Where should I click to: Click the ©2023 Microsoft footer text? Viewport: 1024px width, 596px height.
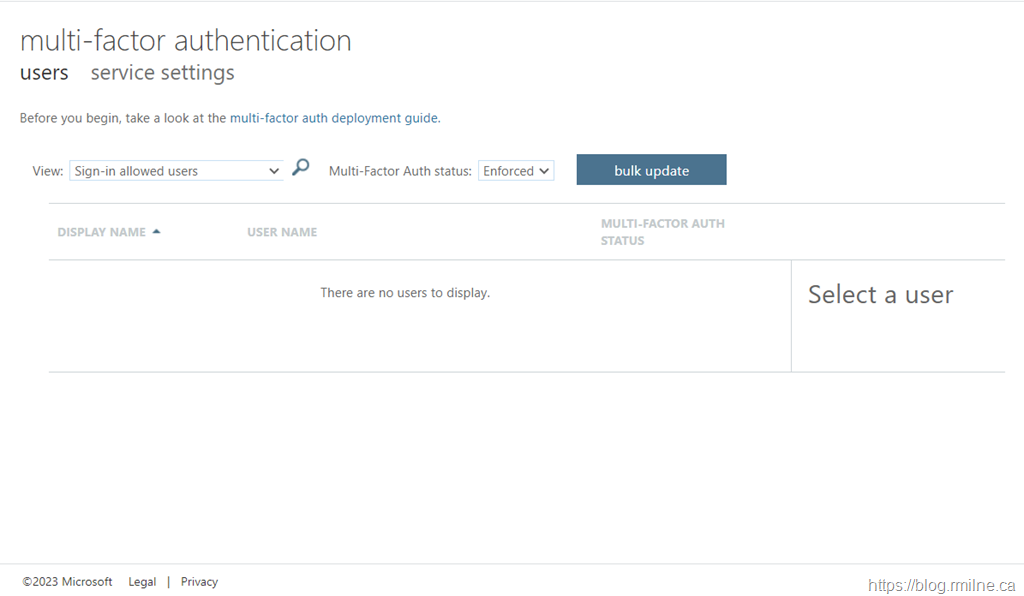tap(67, 582)
